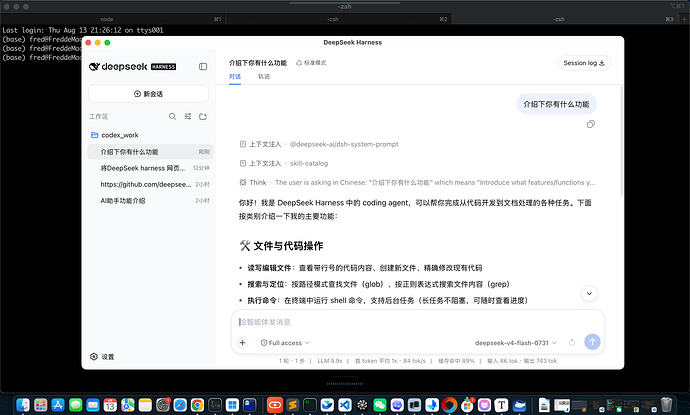Open Messages in the dock
Screen dimensions: 690x415
click(x=75, y=404)
